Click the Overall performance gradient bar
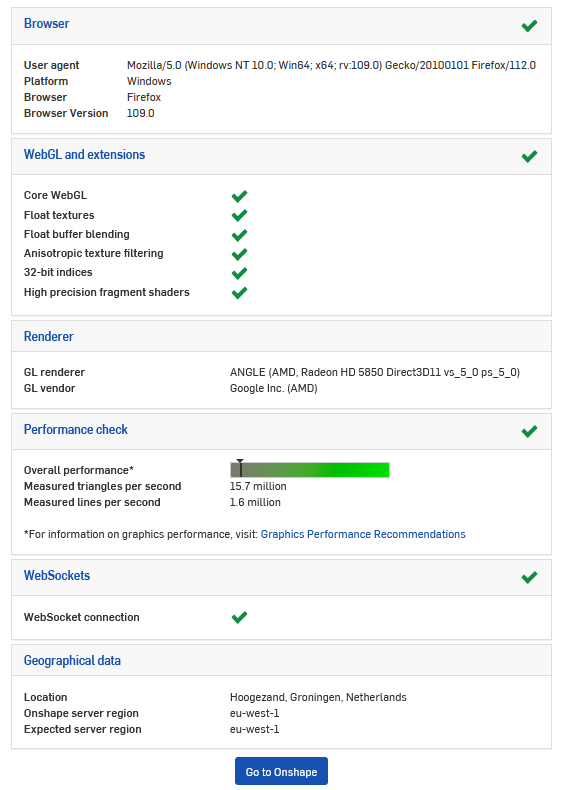 pos(310,470)
